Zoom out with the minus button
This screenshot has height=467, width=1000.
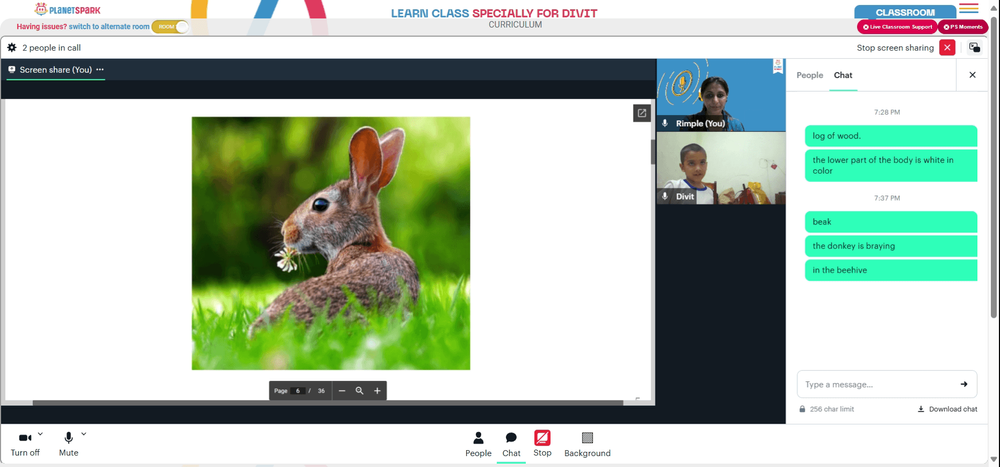click(342, 390)
